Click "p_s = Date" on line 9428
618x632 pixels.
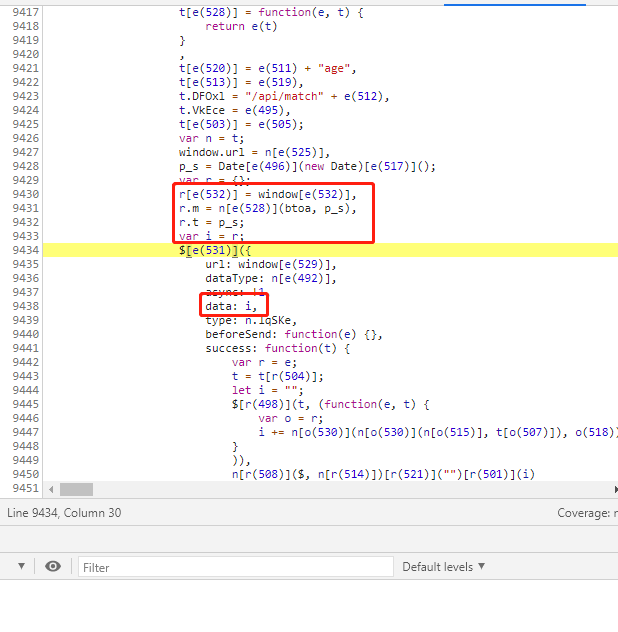212,166
